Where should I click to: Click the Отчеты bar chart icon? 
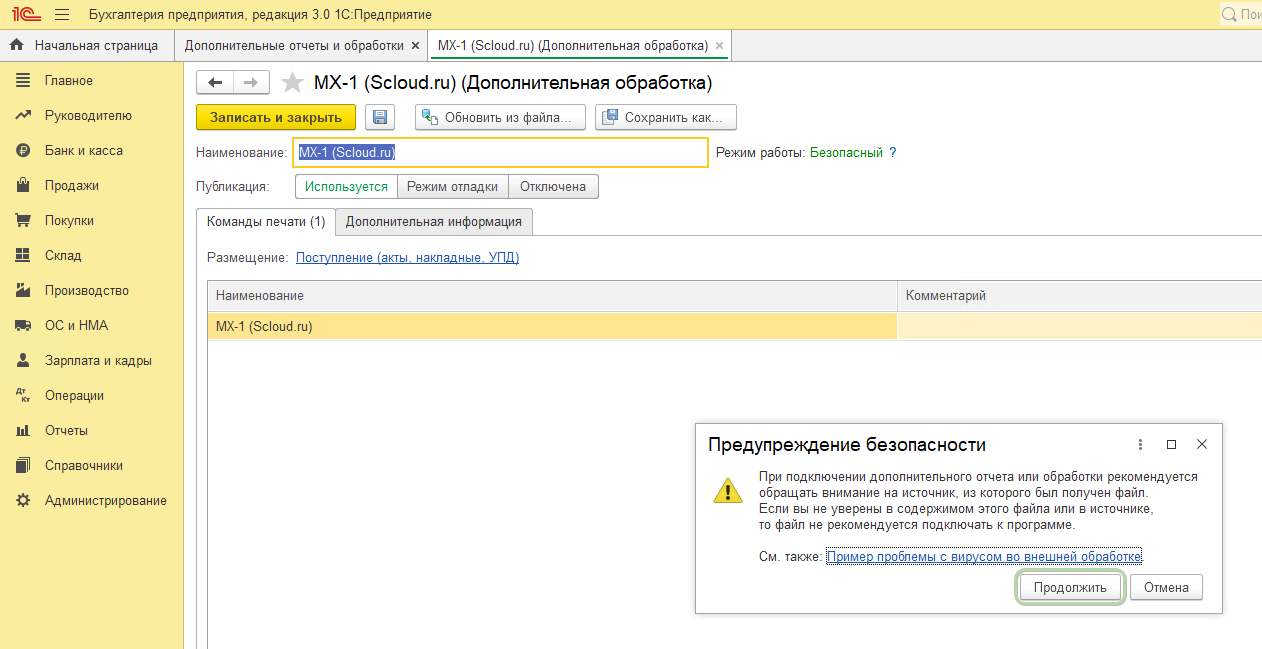23,430
